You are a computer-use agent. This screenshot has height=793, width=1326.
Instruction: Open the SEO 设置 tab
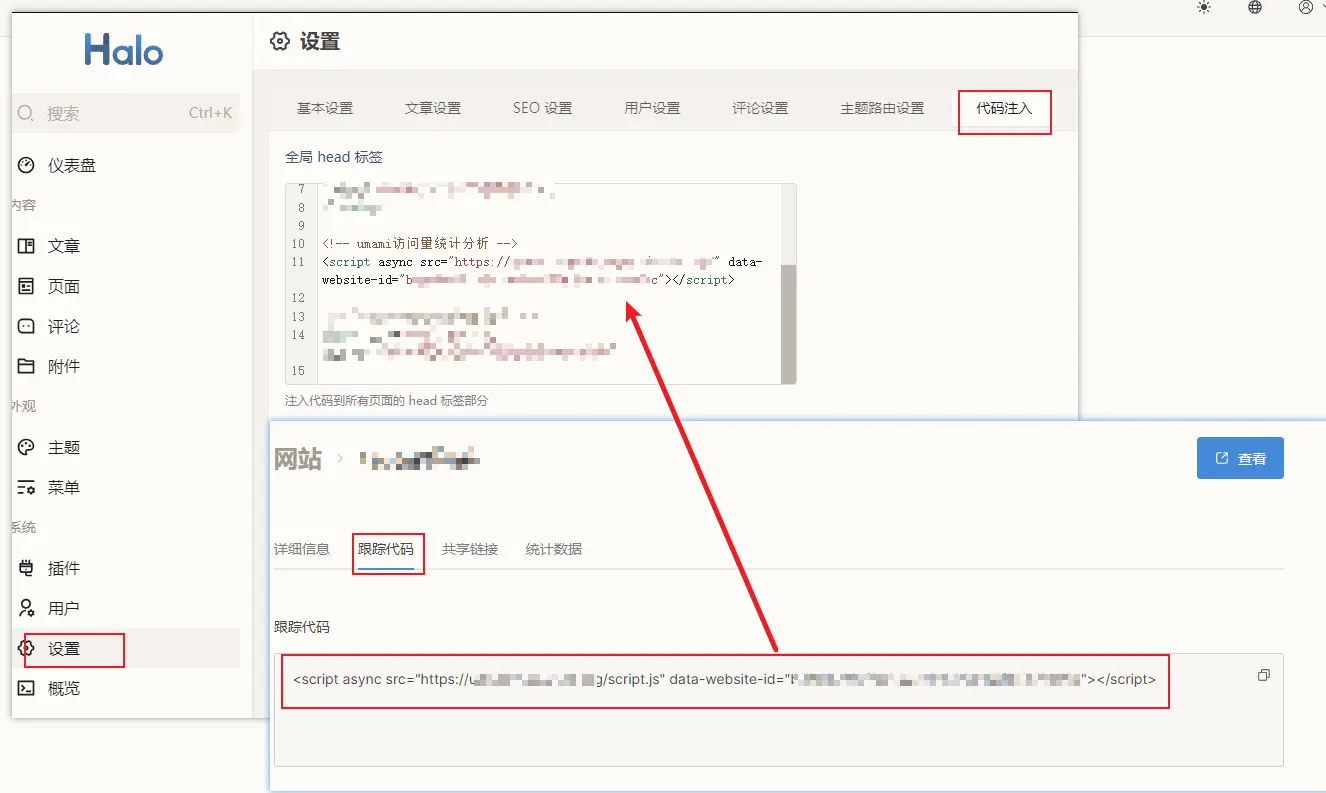pyautogui.click(x=542, y=108)
